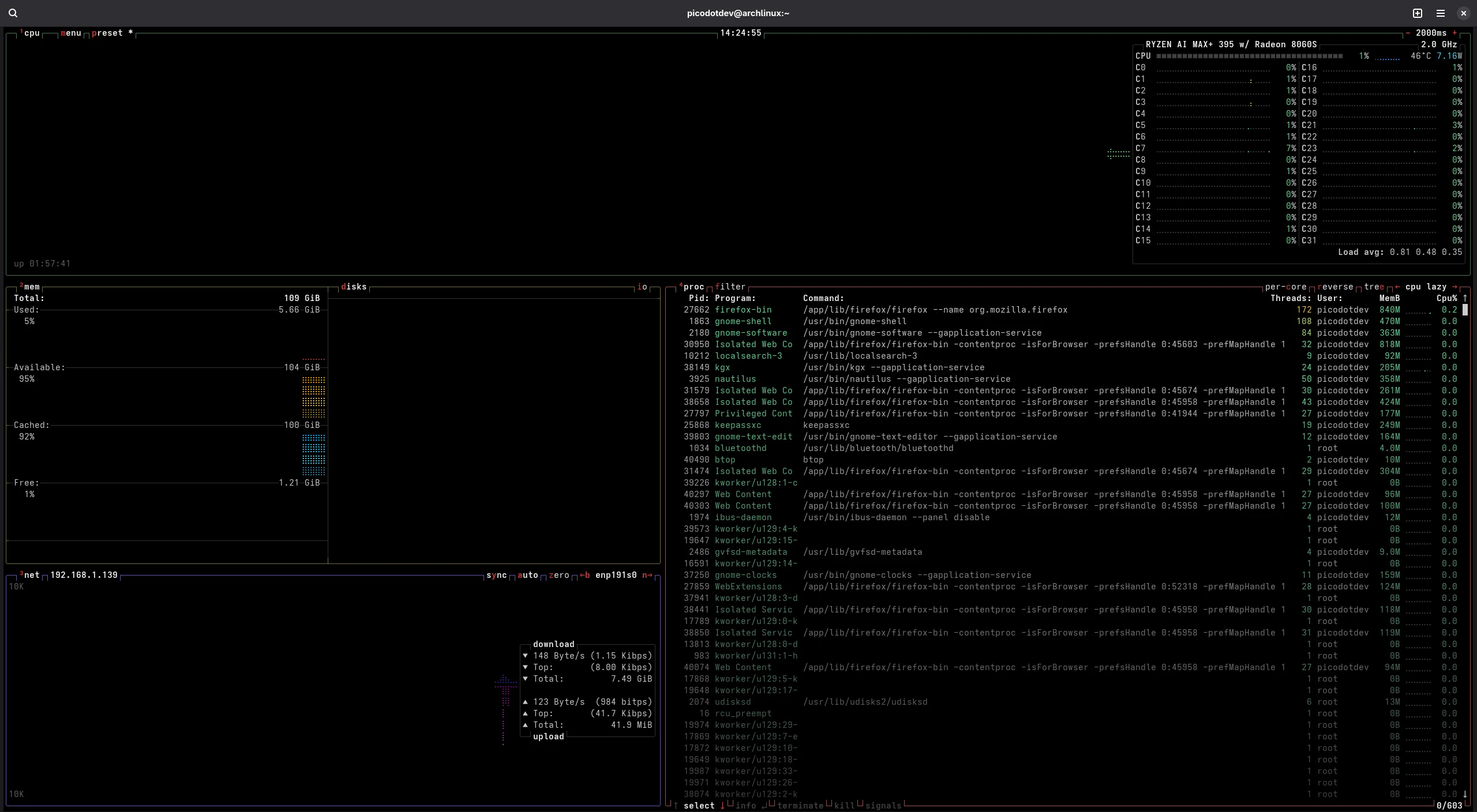The image size is (1477, 812).
Task: Toggle process tree view
Action: pyautogui.click(x=1374, y=287)
